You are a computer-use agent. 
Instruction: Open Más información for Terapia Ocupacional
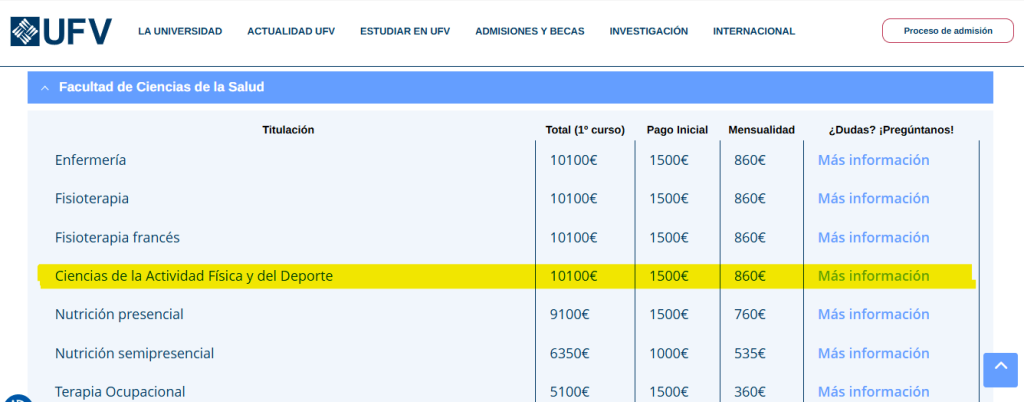click(873, 392)
